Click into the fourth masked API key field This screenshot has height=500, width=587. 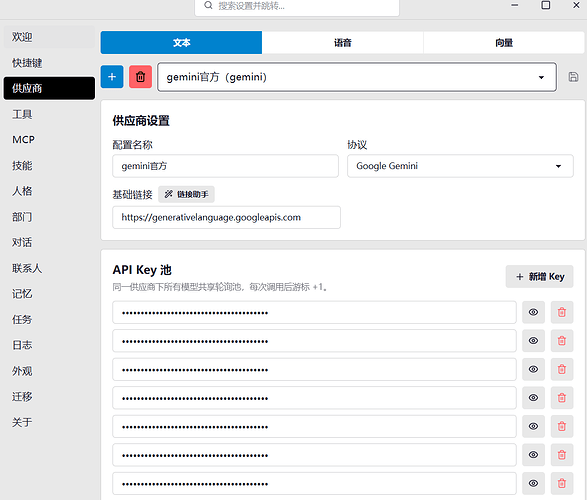(314, 398)
